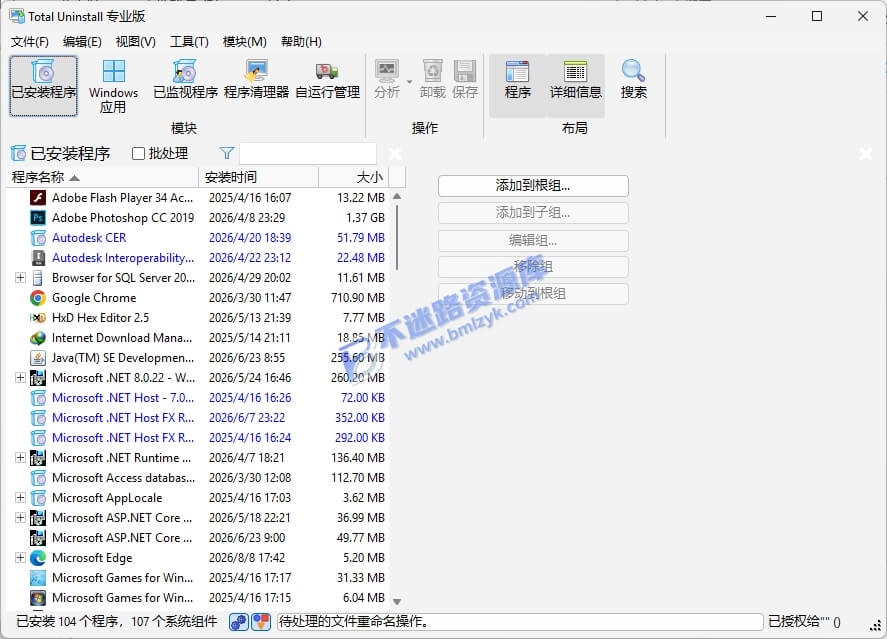Open the 模块(M) menu
Image resolution: width=887 pixels, height=639 pixels.
(x=244, y=42)
